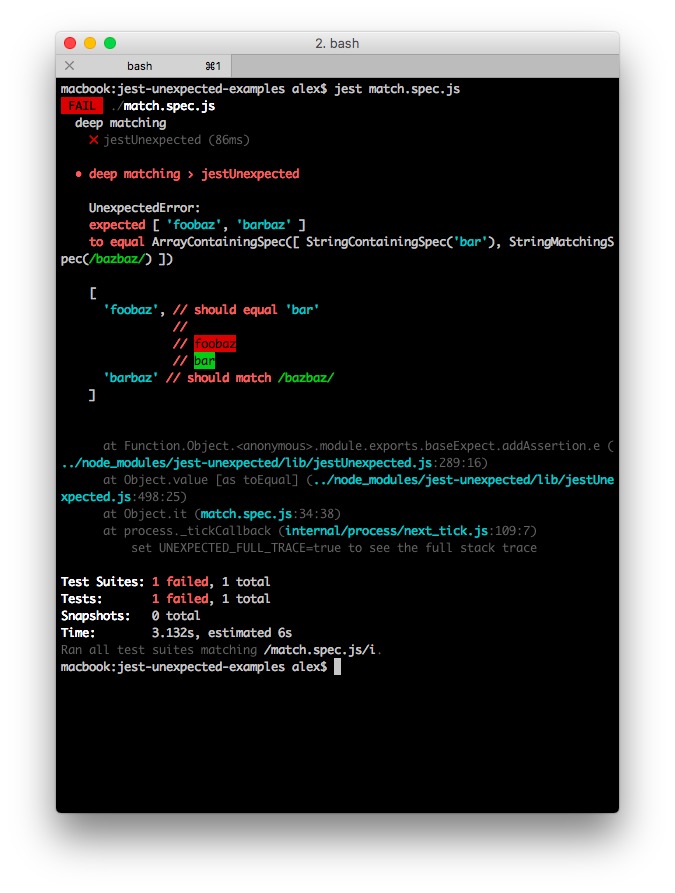The image size is (675, 893).
Task: Click the terminal cursor at the last prompt
Action: click(x=337, y=667)
